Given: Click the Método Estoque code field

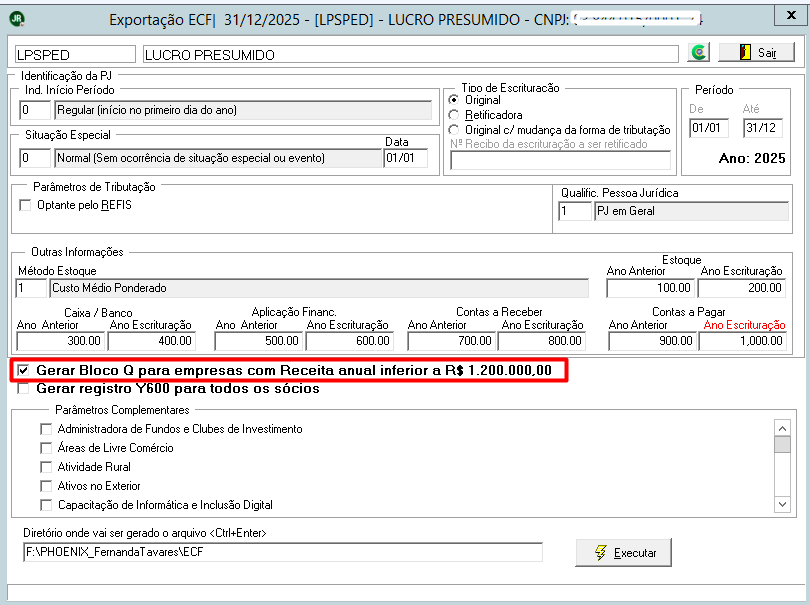Looking at the screenshot, I should (31, 288).
